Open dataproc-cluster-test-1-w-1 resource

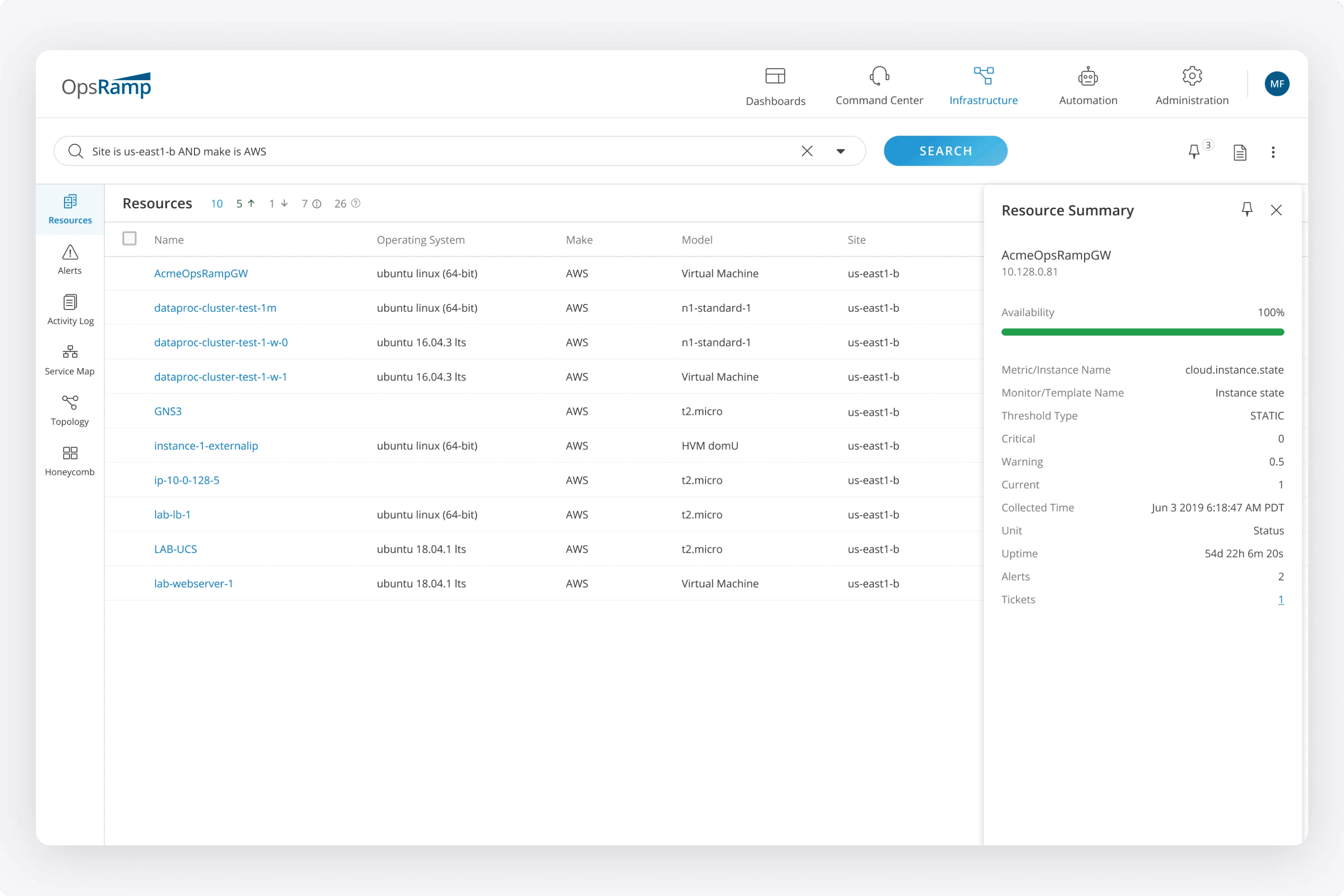(x=220, y=377)
